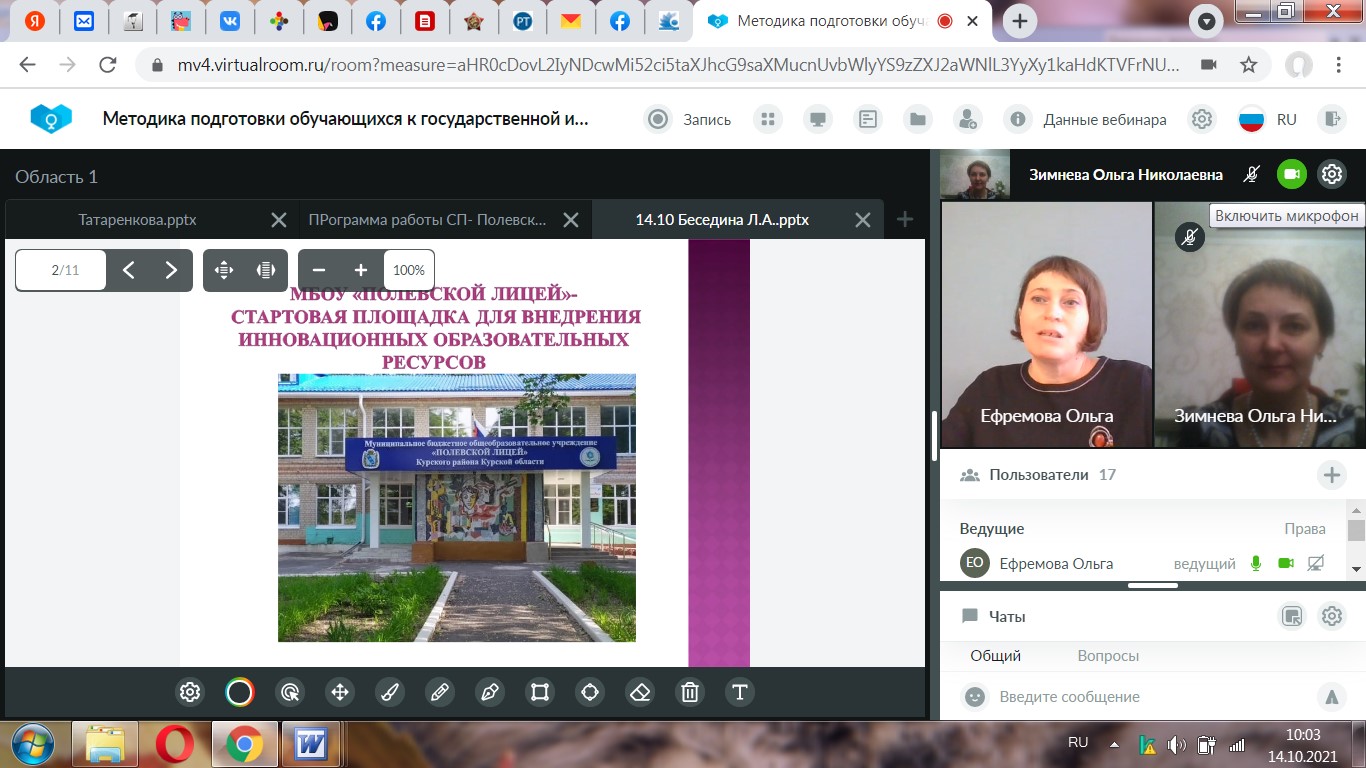
Task: Open the layout grid icon in header
Action: point(768,119)
